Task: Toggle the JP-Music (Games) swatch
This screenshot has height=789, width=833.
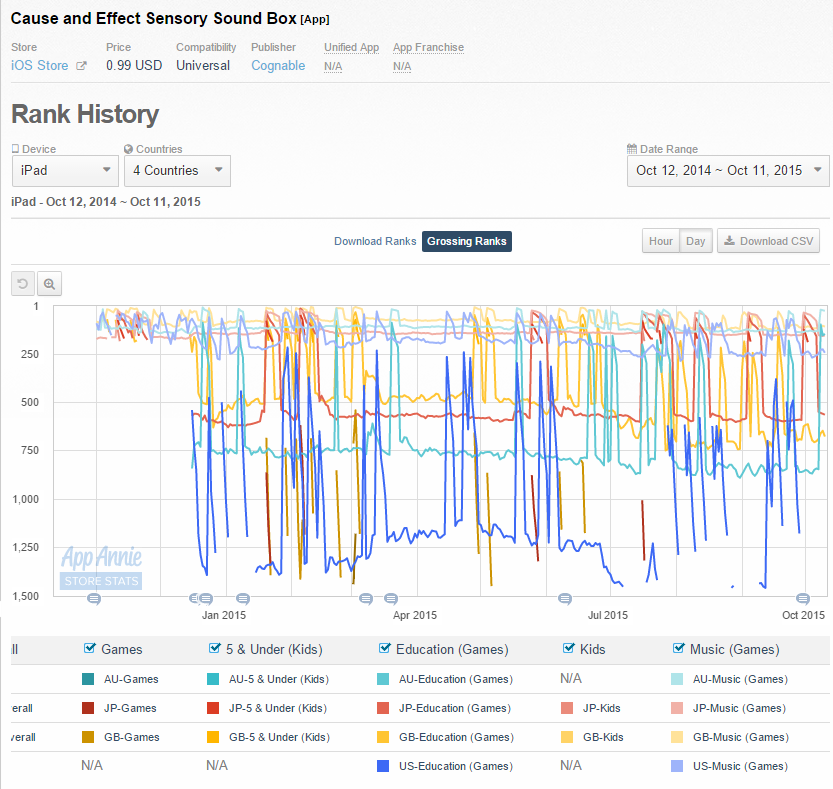Action: (x=677, y=708)
